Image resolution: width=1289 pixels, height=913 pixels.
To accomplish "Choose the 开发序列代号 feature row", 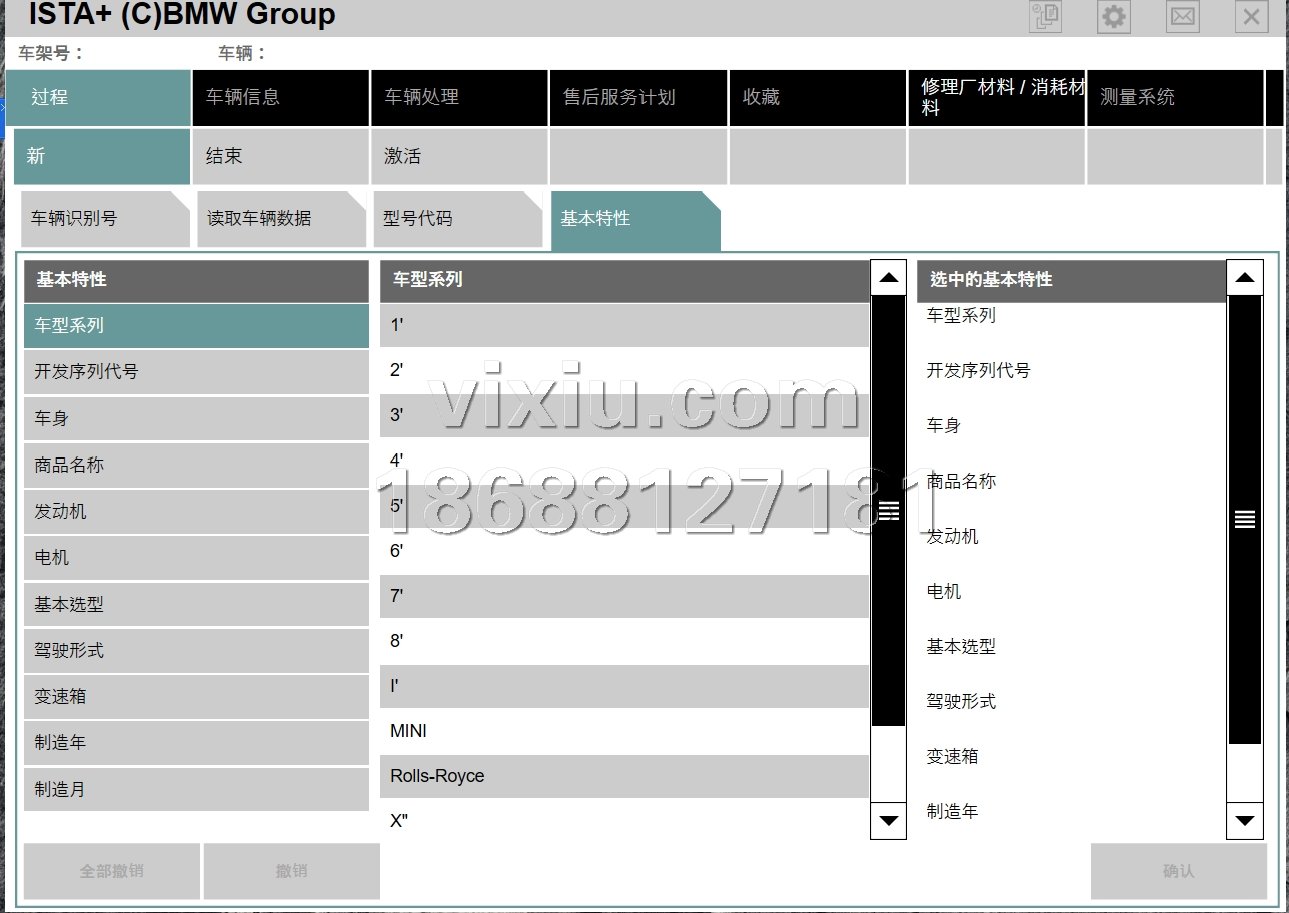I will point(196,372).
